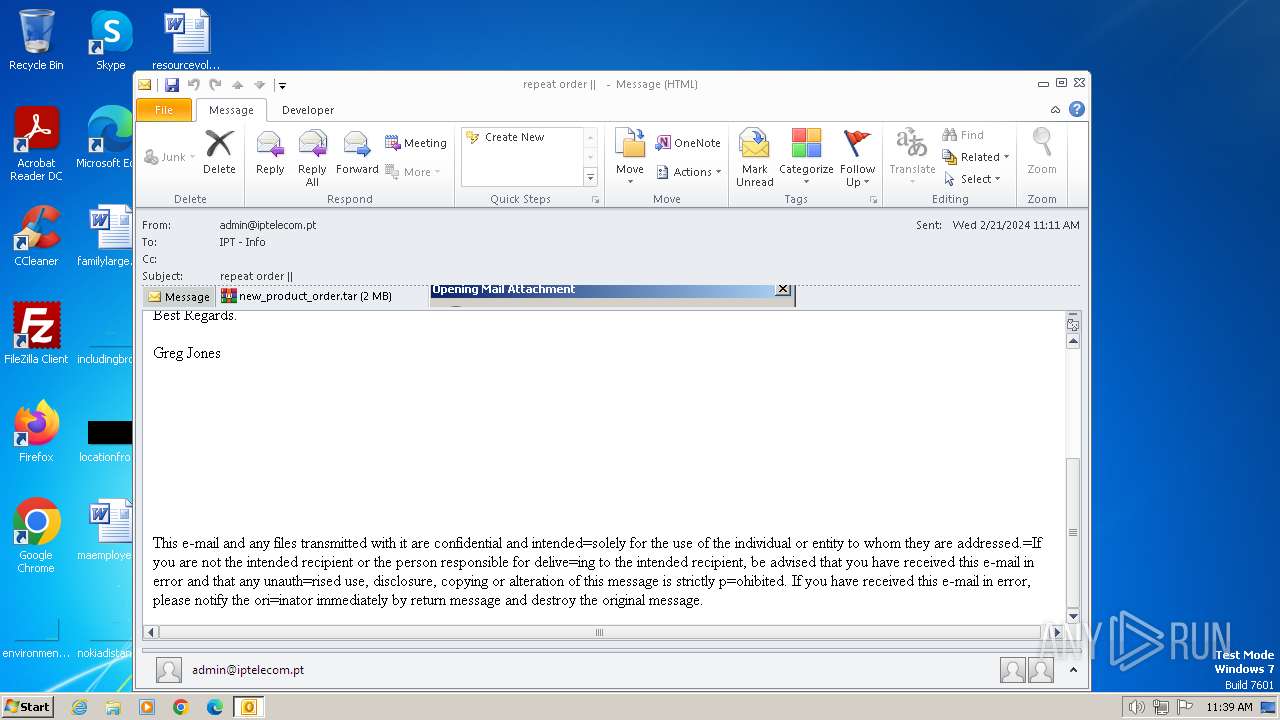Expand the Related dropdown
The width and height of the screenshot is (1280, 720).
pyautogui.click(x=976, y=157)
